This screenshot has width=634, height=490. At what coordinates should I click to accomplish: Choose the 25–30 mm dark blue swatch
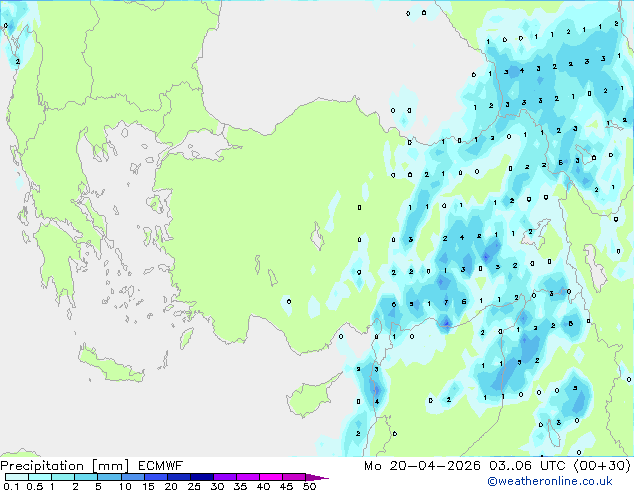click(202, 477)
